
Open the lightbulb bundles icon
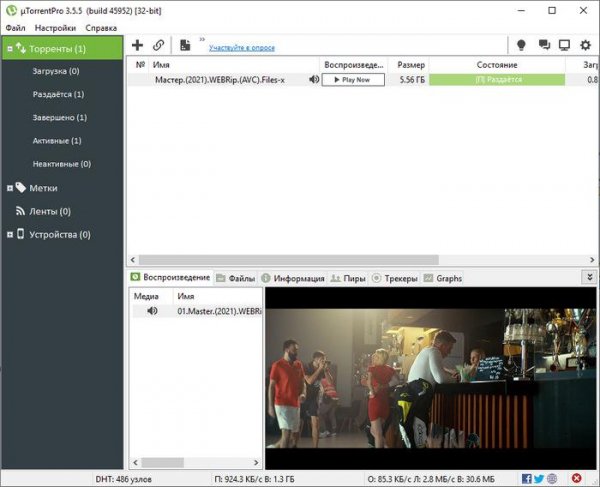click(521, 45)
